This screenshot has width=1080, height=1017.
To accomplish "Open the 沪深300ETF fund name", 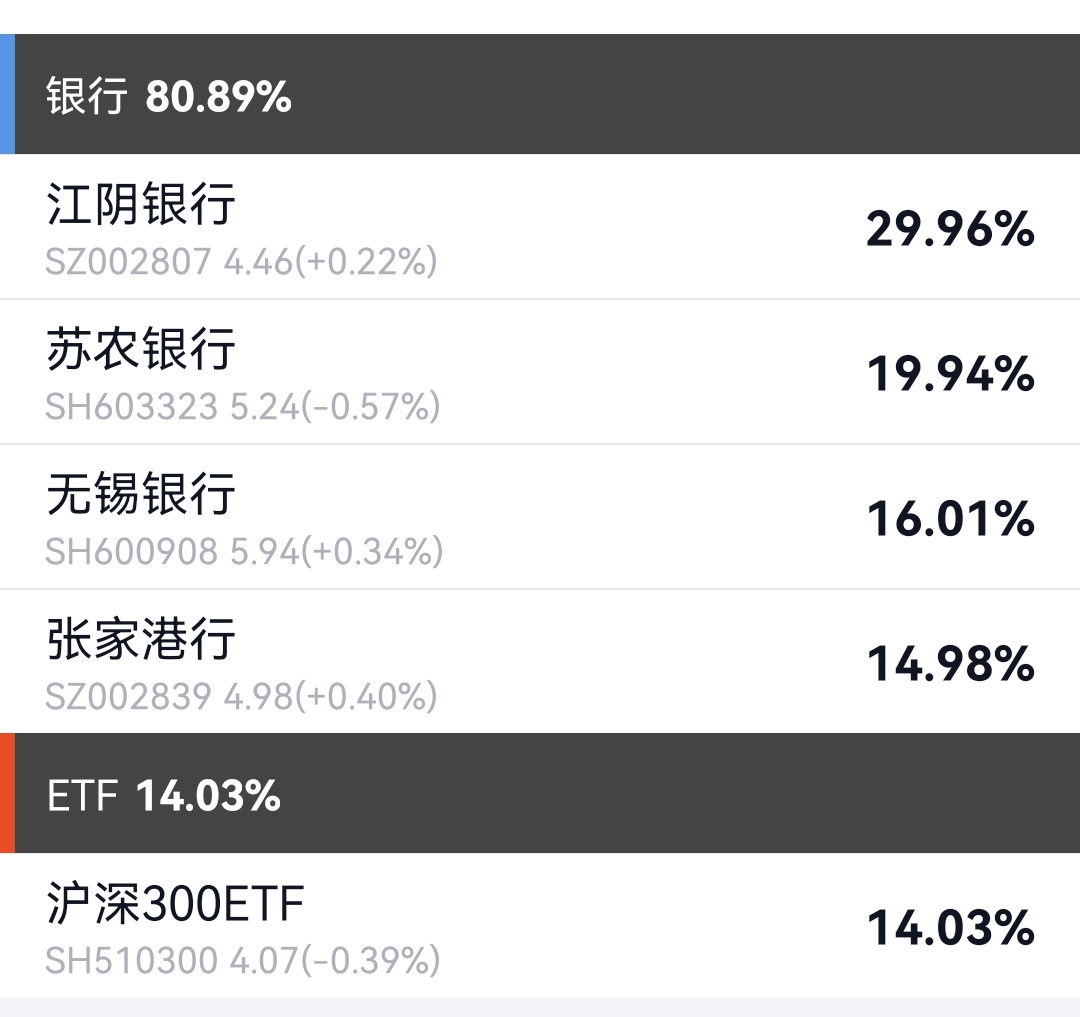I will click(175, 905).
